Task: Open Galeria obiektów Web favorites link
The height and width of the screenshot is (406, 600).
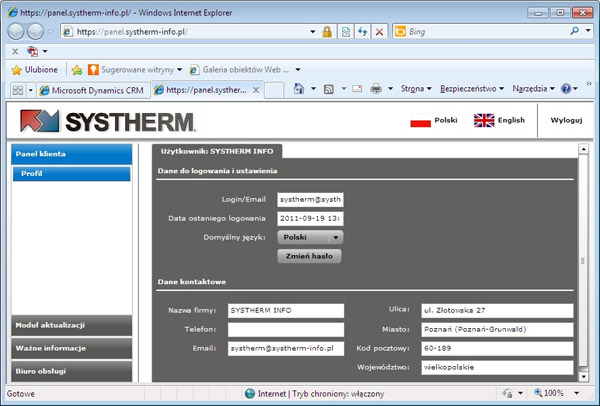Action: (x=245, y=70)
